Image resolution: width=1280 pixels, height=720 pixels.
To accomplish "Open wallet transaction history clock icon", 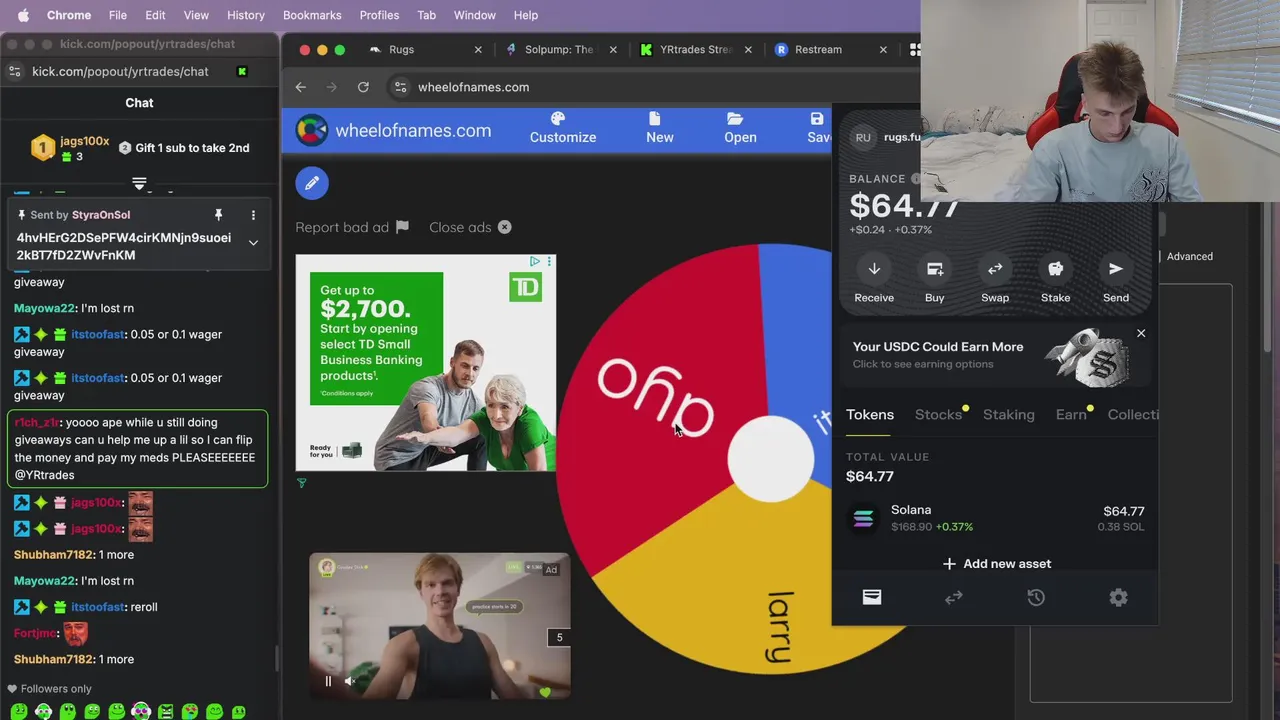I will click(x=1036, y=597).
